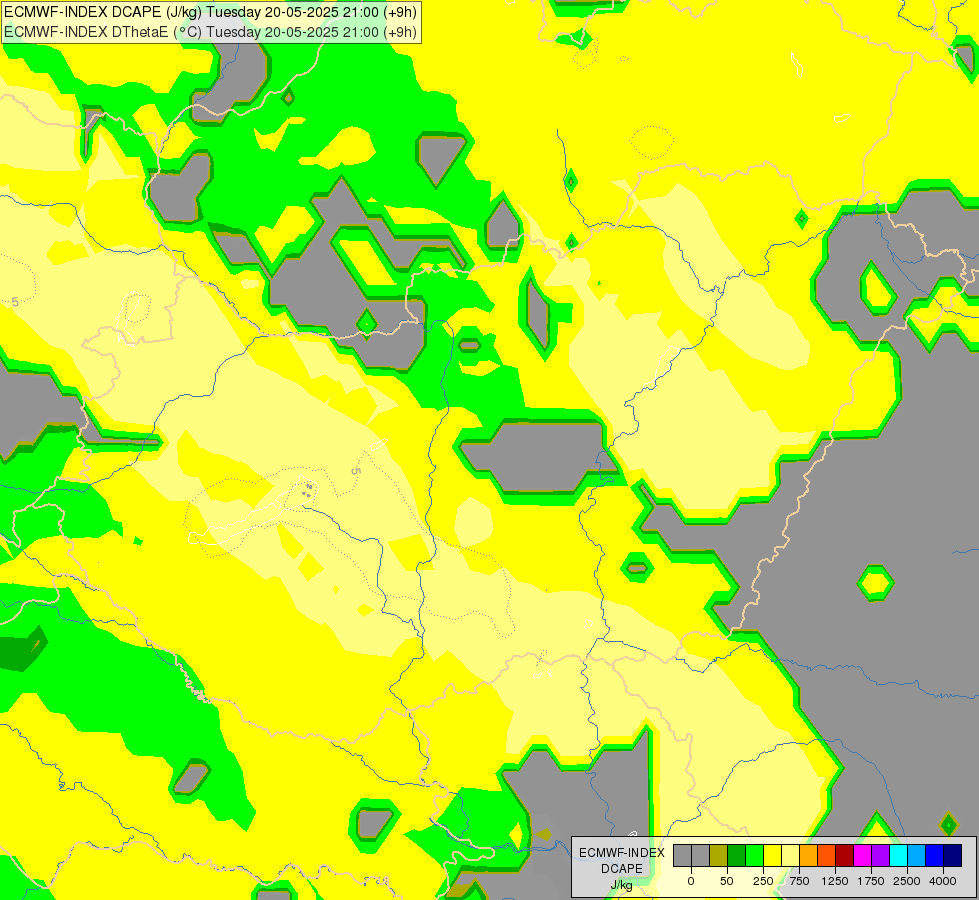979x900 pixels.
Task: Pick the orange-red legend swatch
Action: click(826, 855)
